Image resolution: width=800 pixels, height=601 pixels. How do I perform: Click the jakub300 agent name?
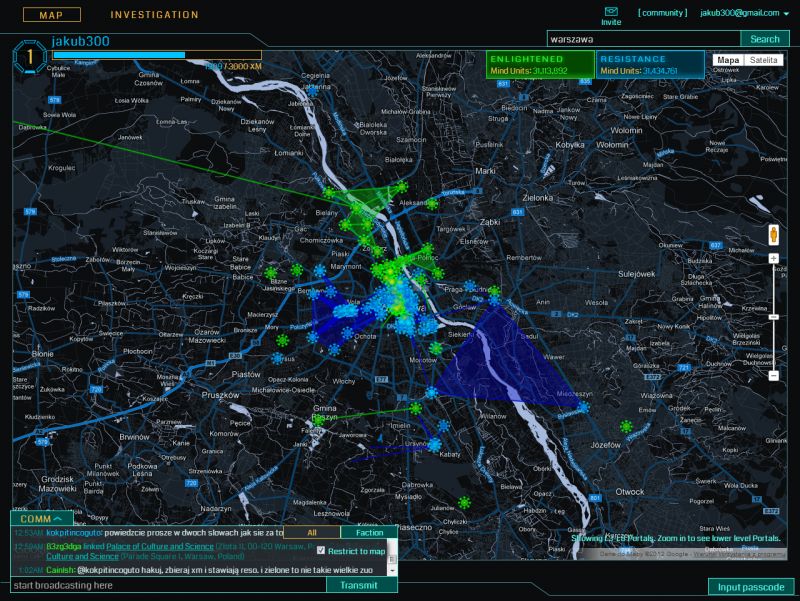click(81, 41)
